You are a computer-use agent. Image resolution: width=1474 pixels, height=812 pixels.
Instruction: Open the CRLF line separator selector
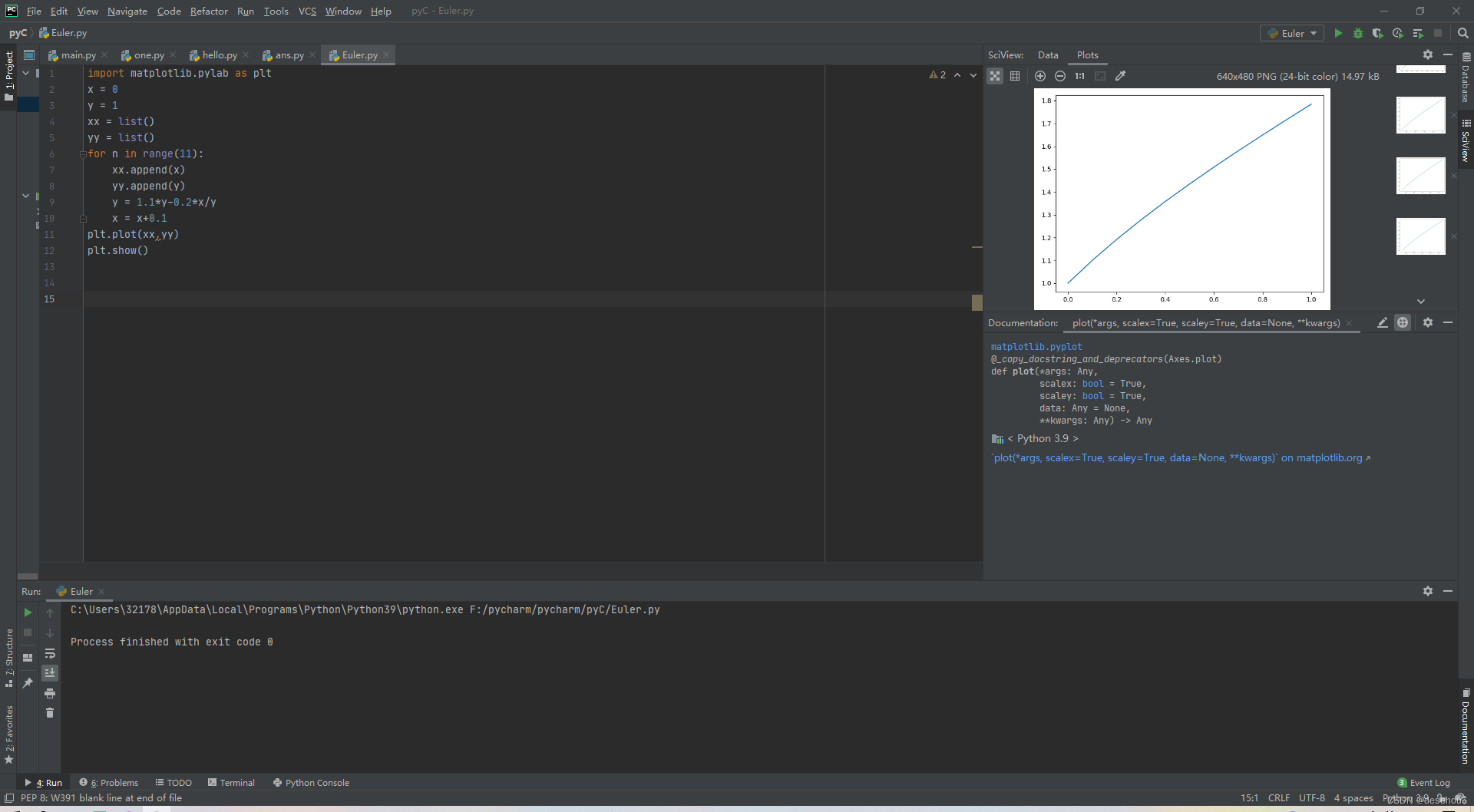pyautogui.click(x=1278, y=798)
